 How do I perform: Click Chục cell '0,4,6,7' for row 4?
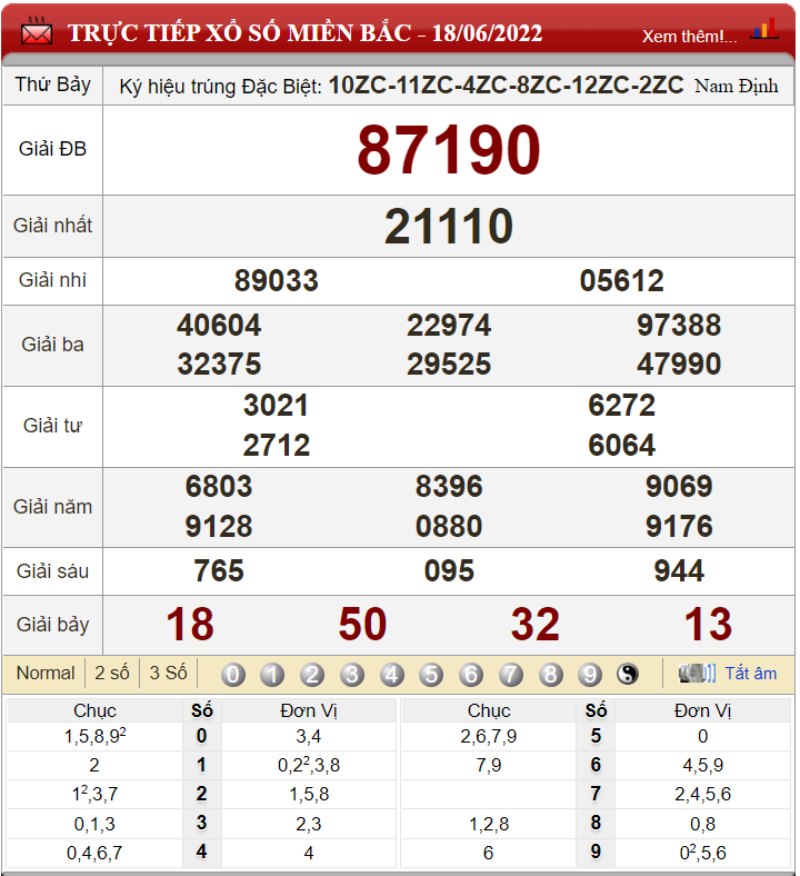click(94, 853)
